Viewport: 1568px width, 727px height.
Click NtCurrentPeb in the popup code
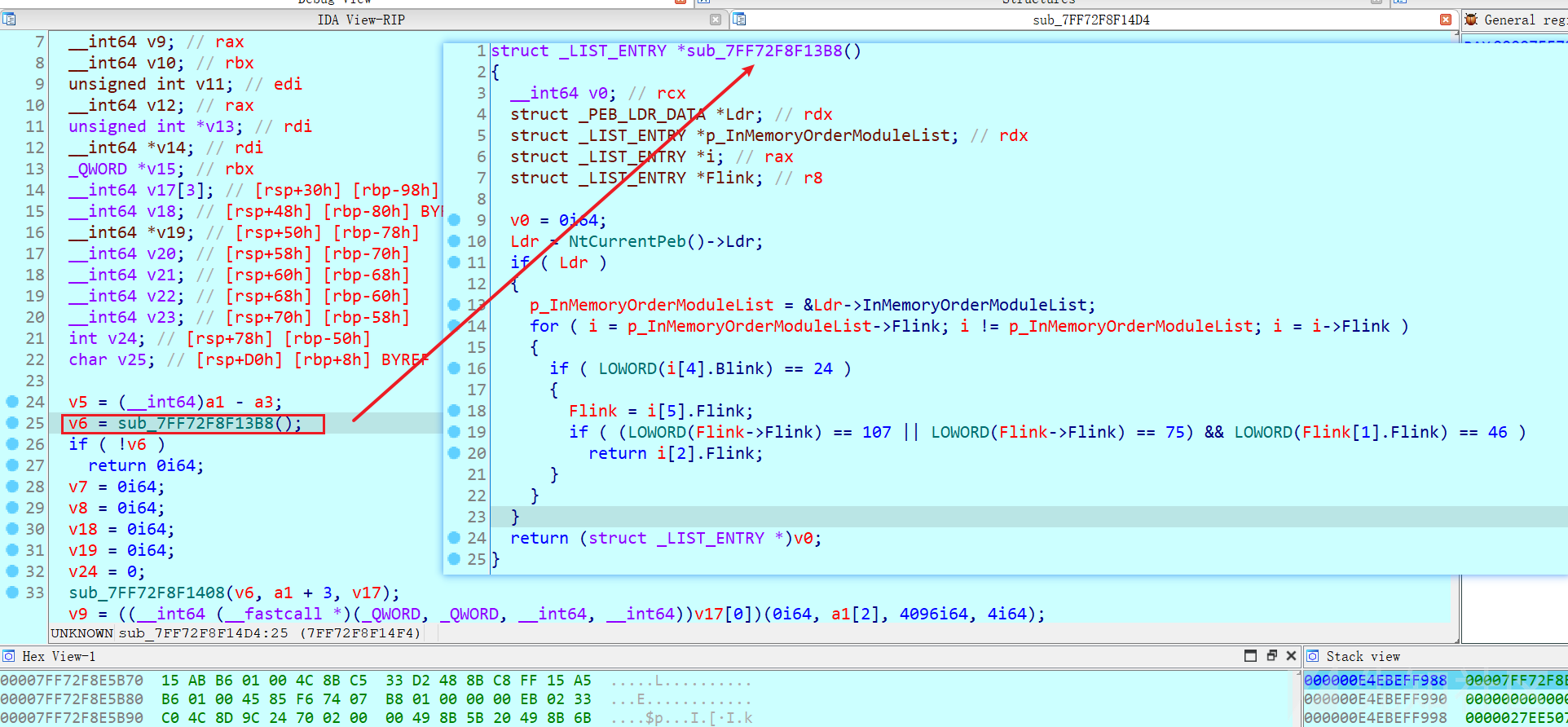[628, 241]
